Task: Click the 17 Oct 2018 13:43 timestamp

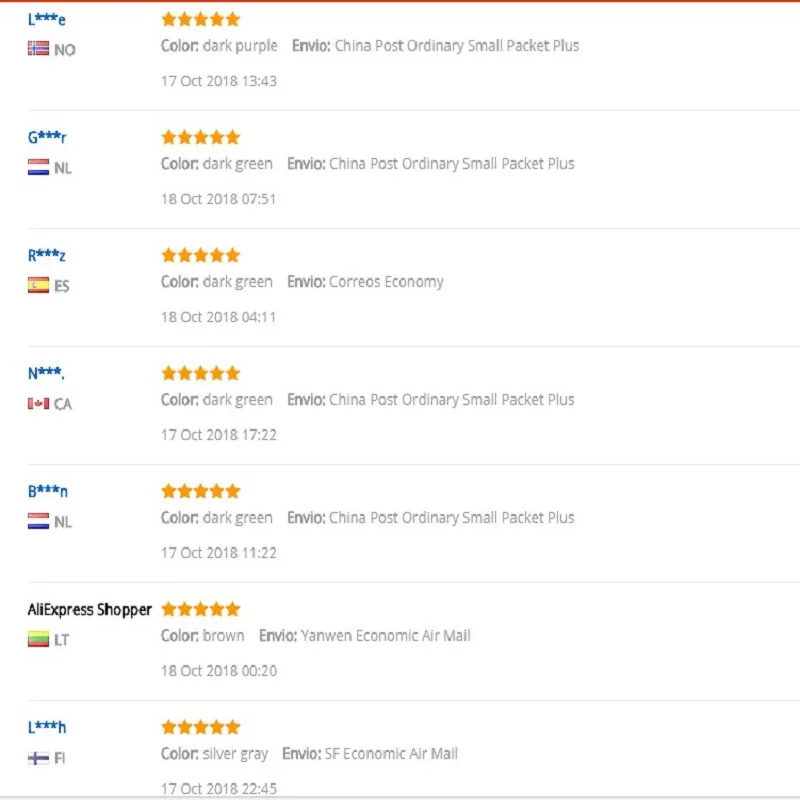Action: click(x=219, y=81)
